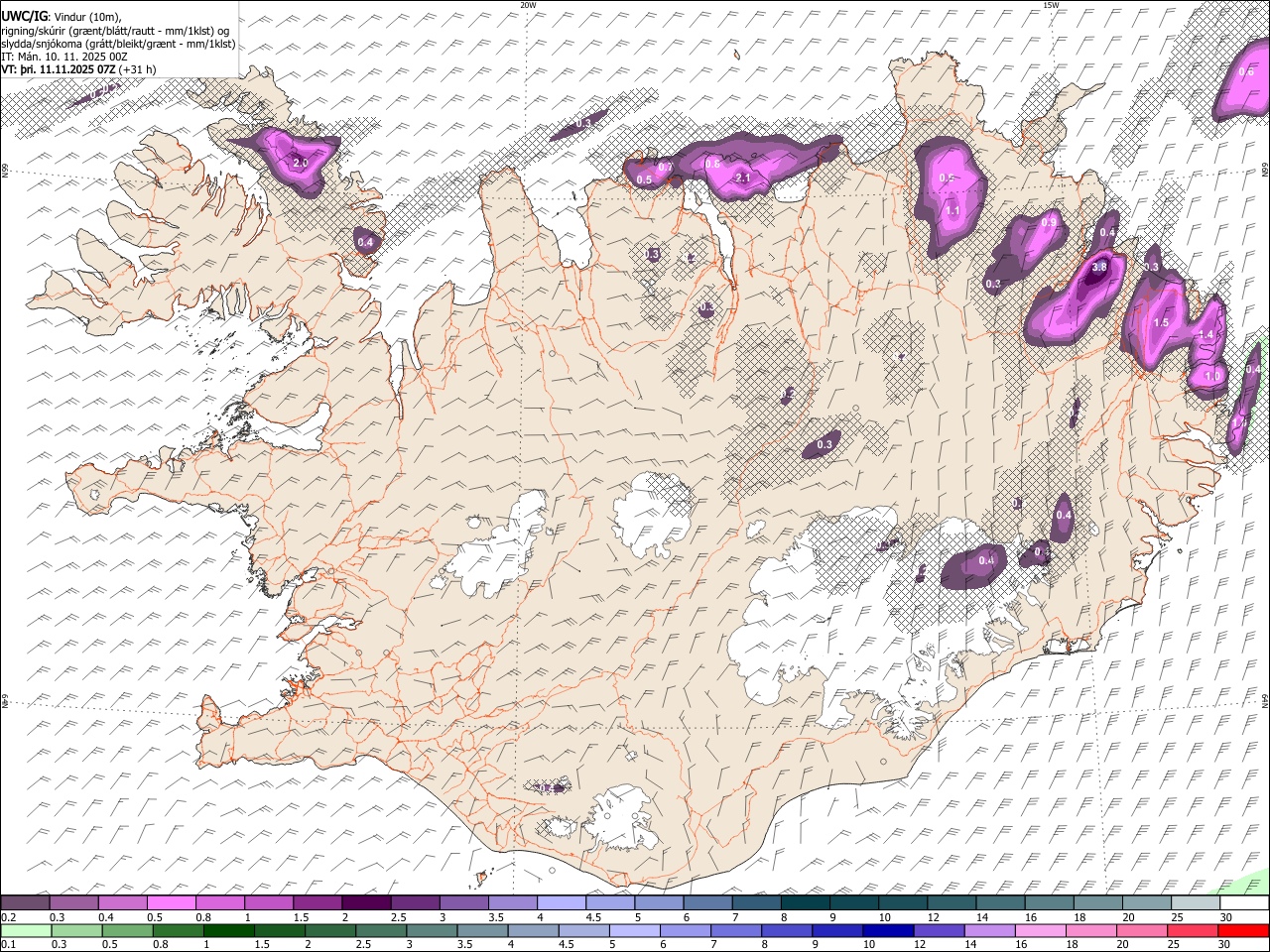Image resolution: width=1270 pixels, height=952 pixels.
Task: Click the '1.1' snowfall value in the northeast
Action: tap(952, 210)
